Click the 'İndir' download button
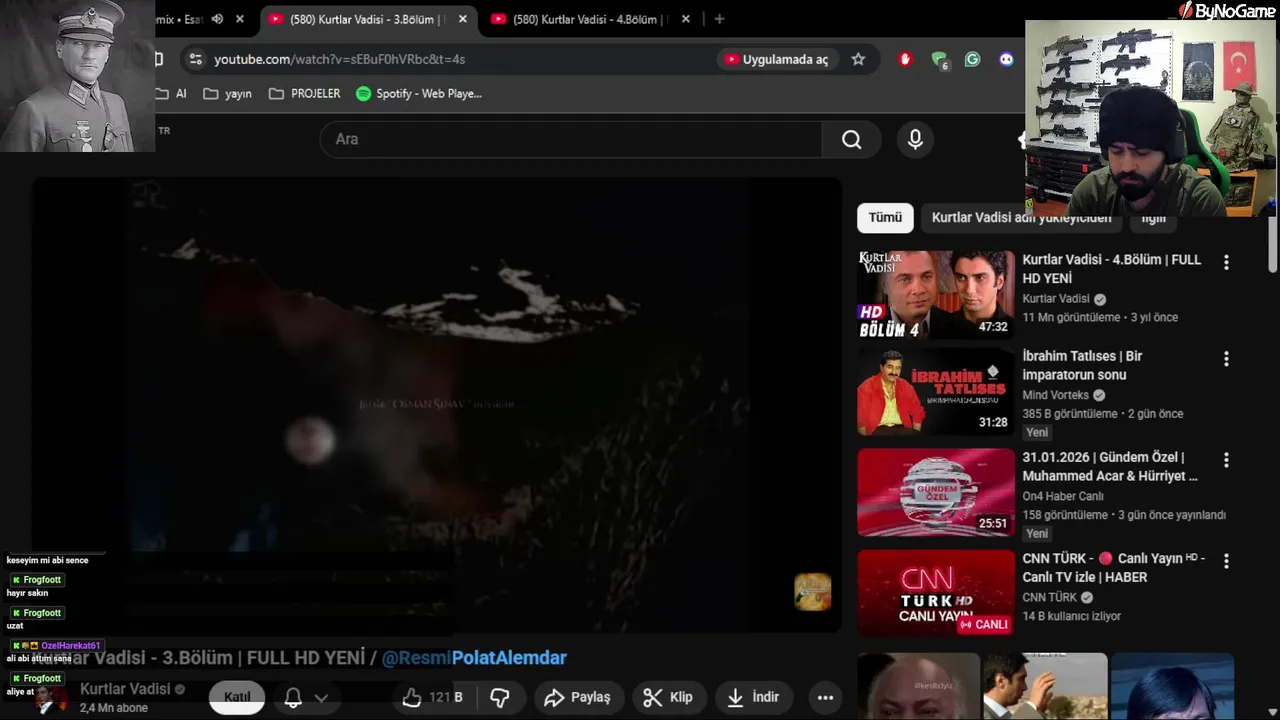This screenshot has height=720, width=1280. point(753,697)
